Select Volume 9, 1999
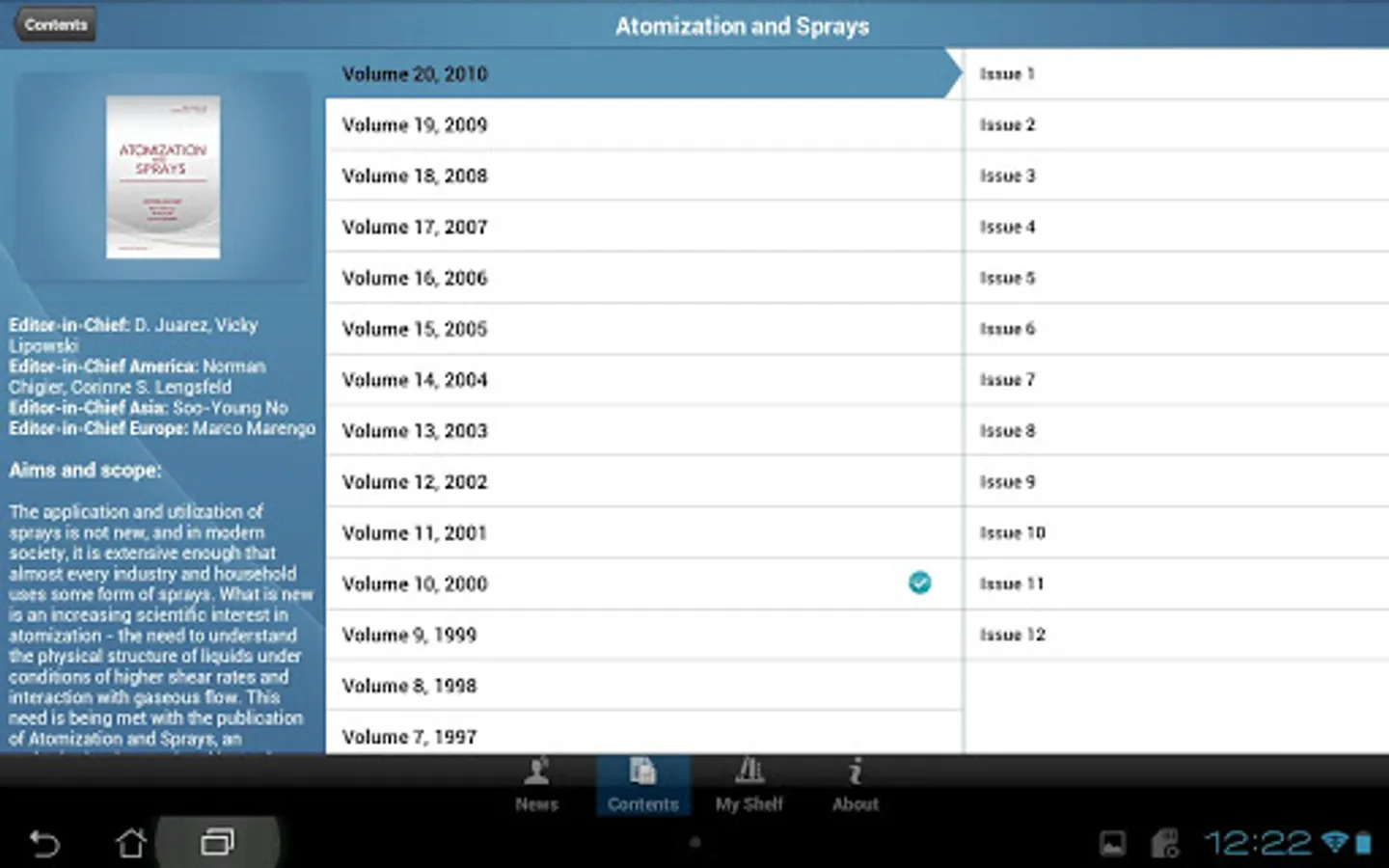The image size is (1389, 868). 643,635
